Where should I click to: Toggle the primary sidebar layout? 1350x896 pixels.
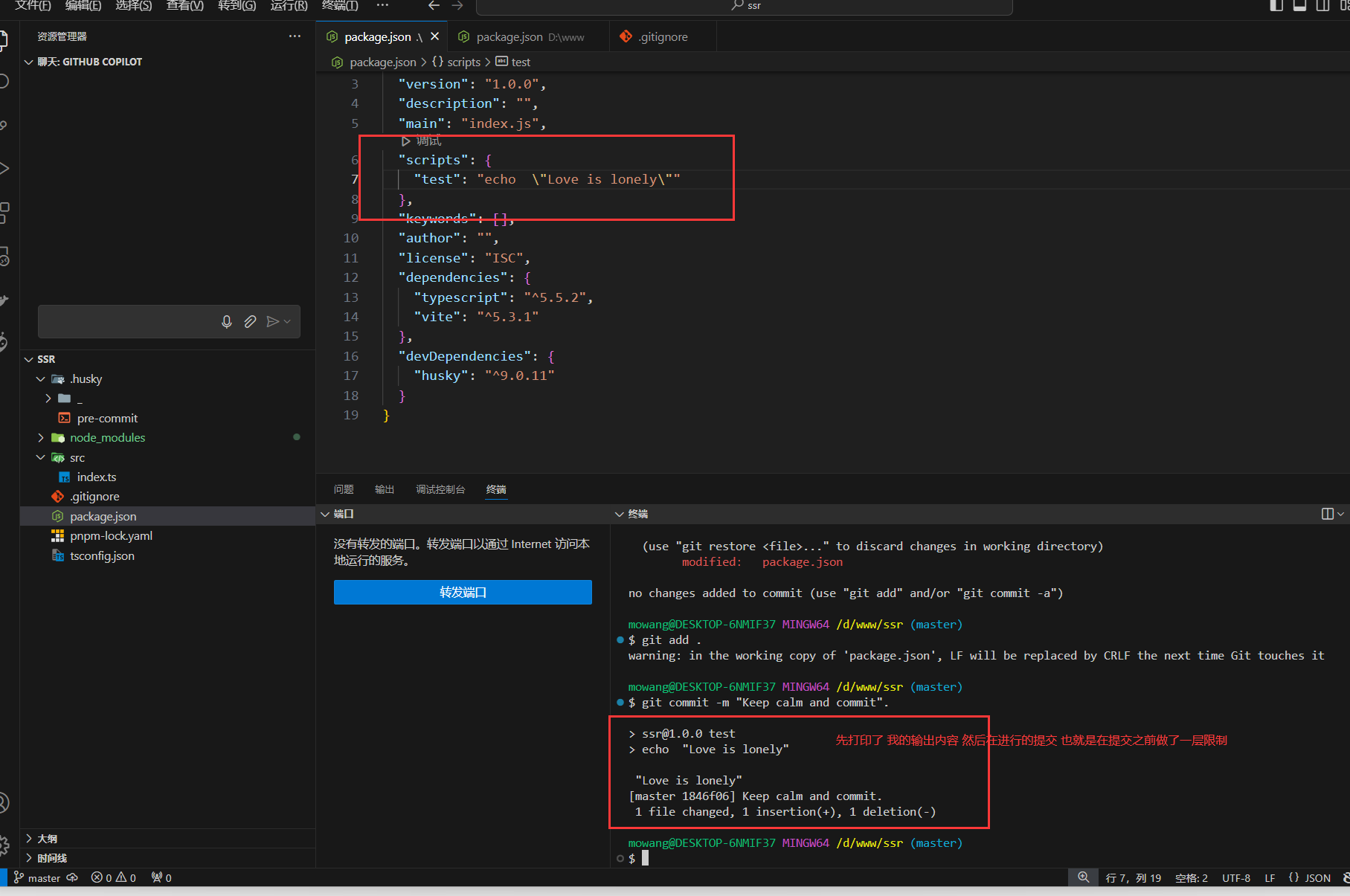1276,6
